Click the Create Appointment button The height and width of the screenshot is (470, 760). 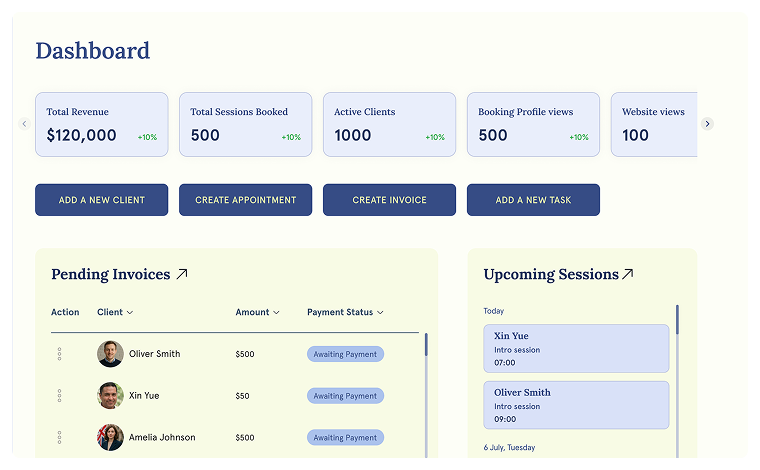point(245,200)
